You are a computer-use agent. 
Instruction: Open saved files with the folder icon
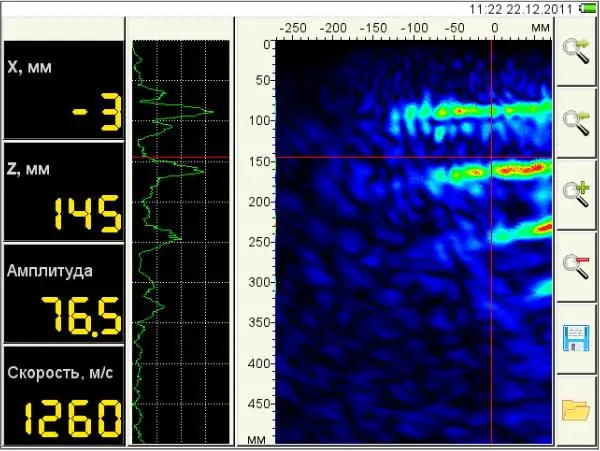point(576,410)
